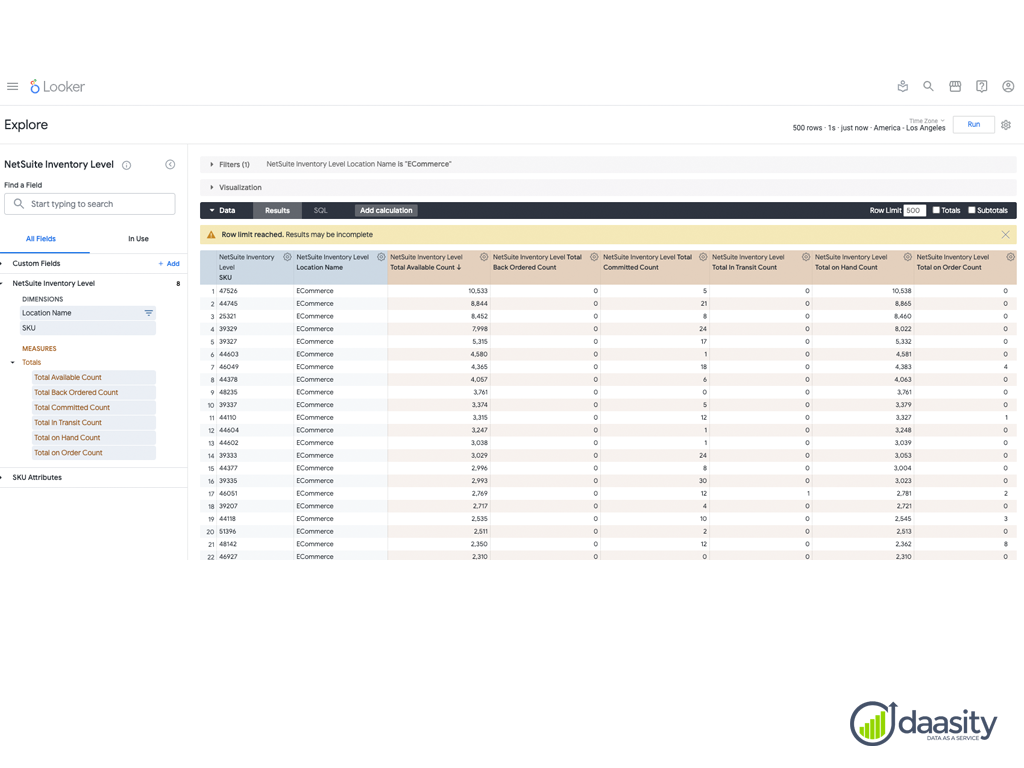Select Total on Order Count measure
Image resolution: width=1024 pixels, height=768 pixels.
click(x=94, y=453)
